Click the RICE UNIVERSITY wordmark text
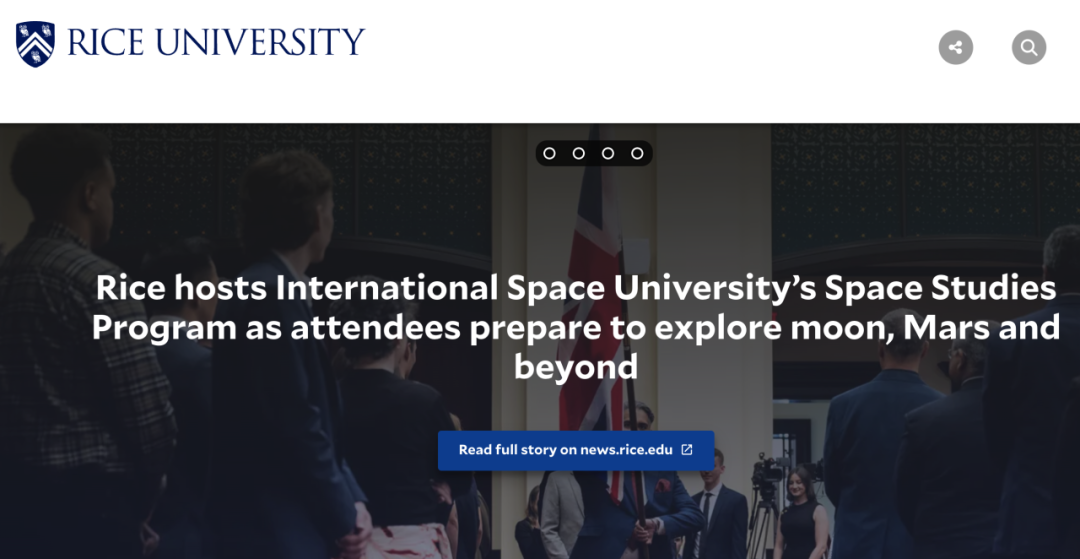Image resolution: width=1080 pixels, height=559 pixels. tap(215, 43)
